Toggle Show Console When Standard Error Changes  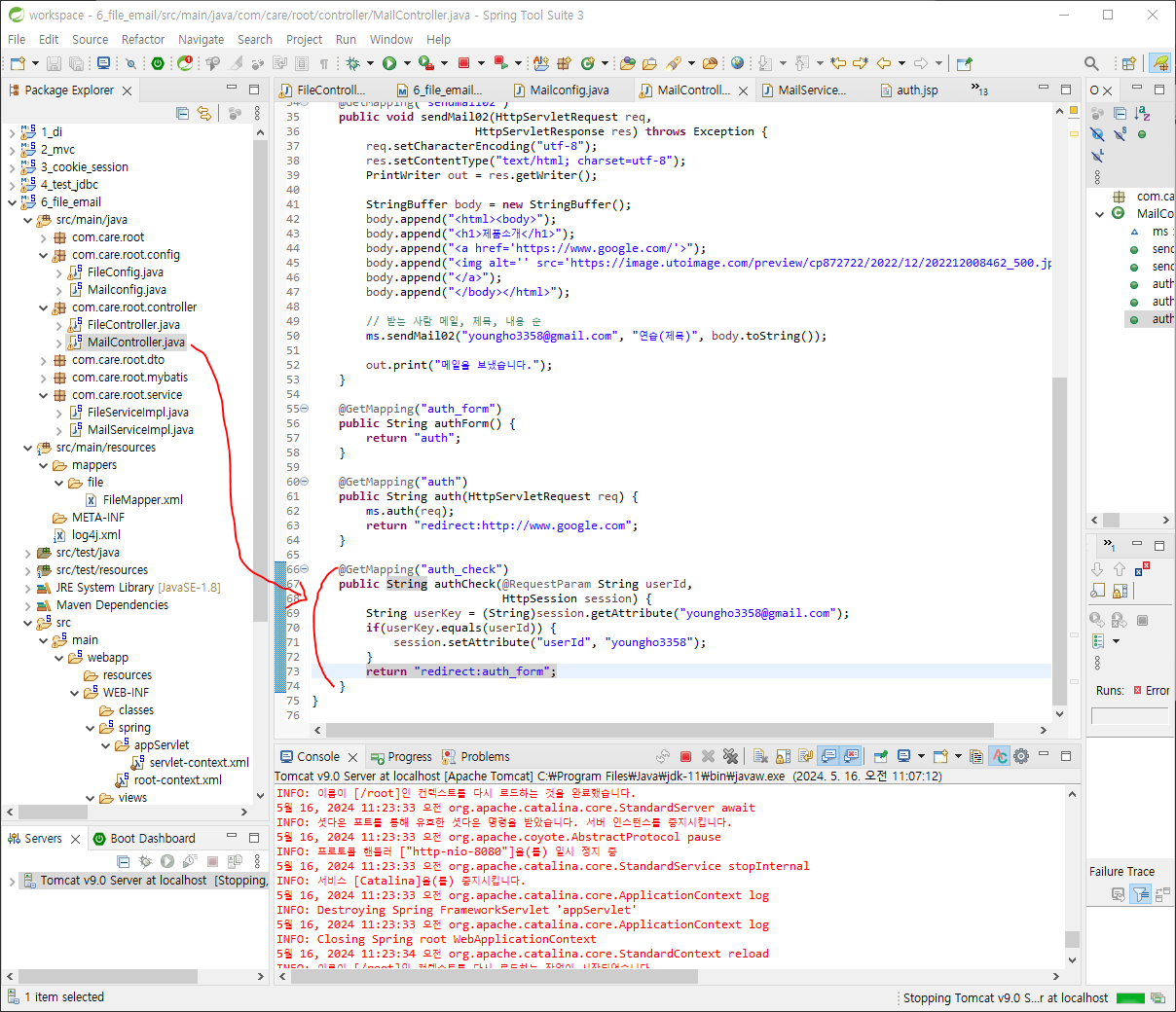[x=851, y=756]
